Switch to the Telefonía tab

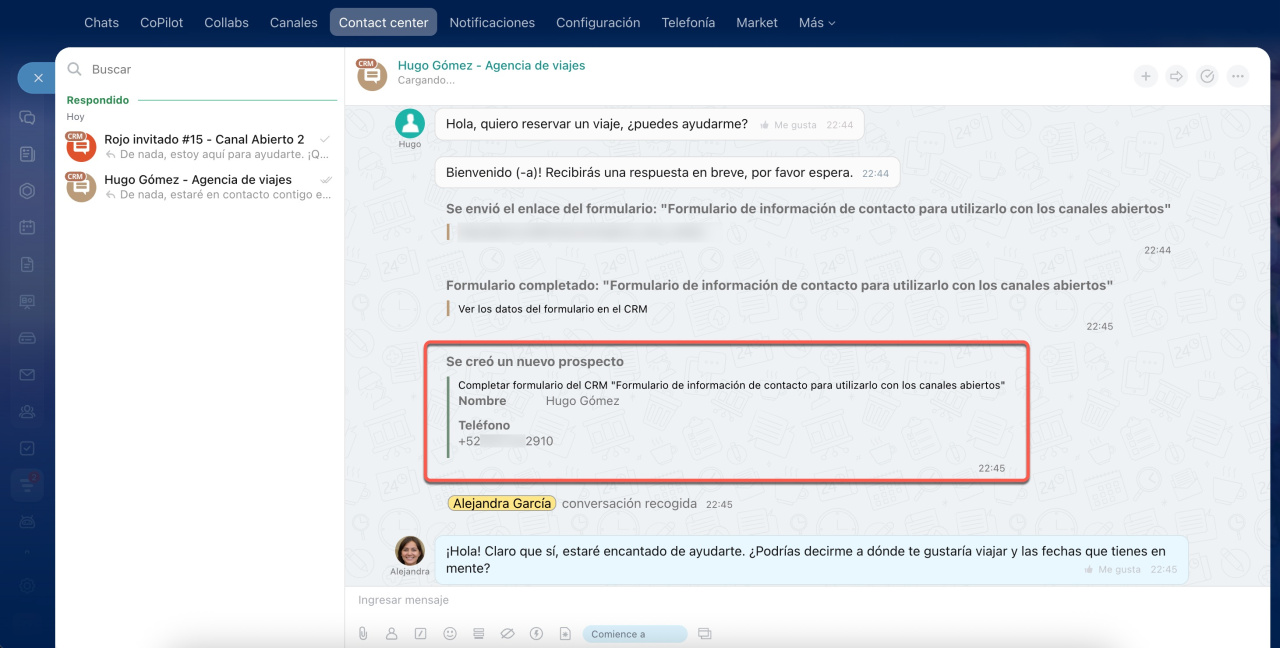[x=688, y=22]
